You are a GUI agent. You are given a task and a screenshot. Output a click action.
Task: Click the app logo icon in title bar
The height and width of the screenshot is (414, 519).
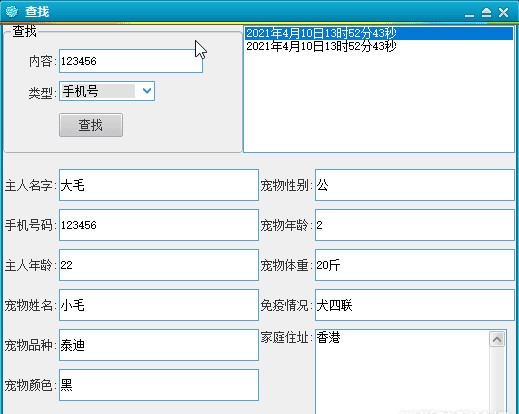tap(11, 12)
